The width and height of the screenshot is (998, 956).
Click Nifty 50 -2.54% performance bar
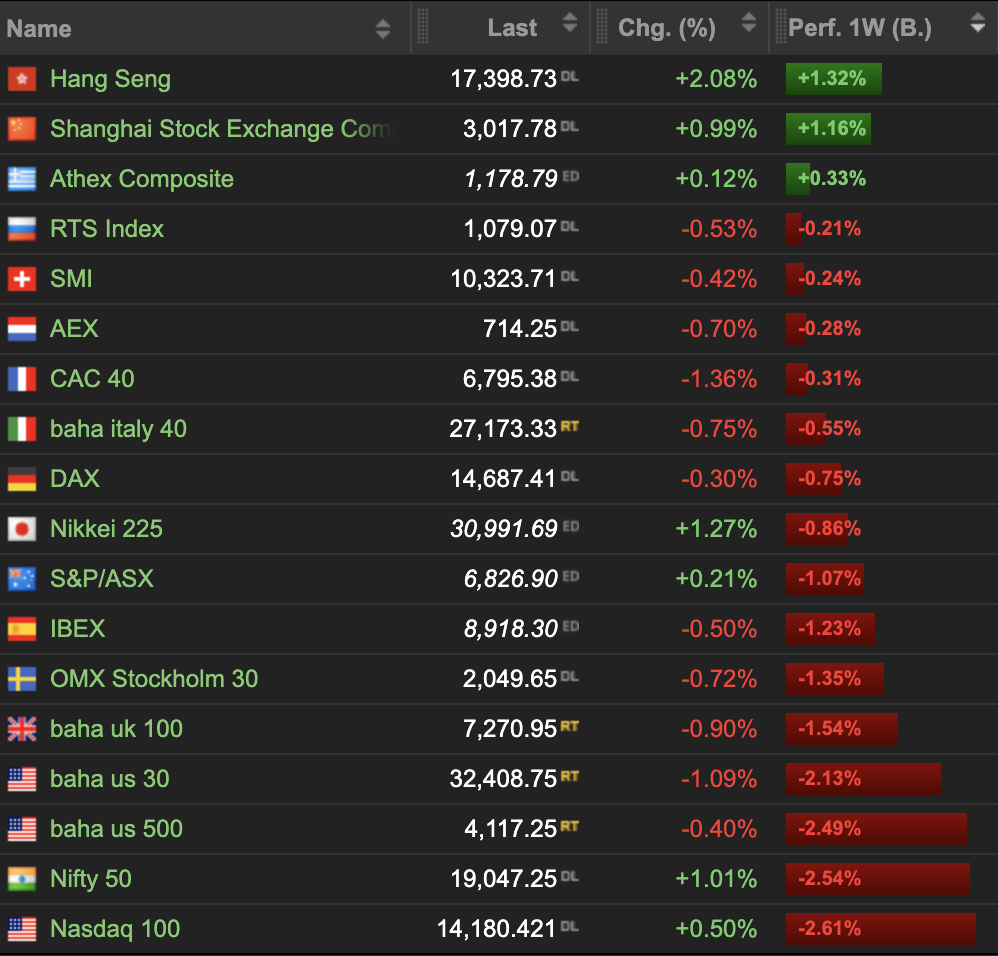878,879
